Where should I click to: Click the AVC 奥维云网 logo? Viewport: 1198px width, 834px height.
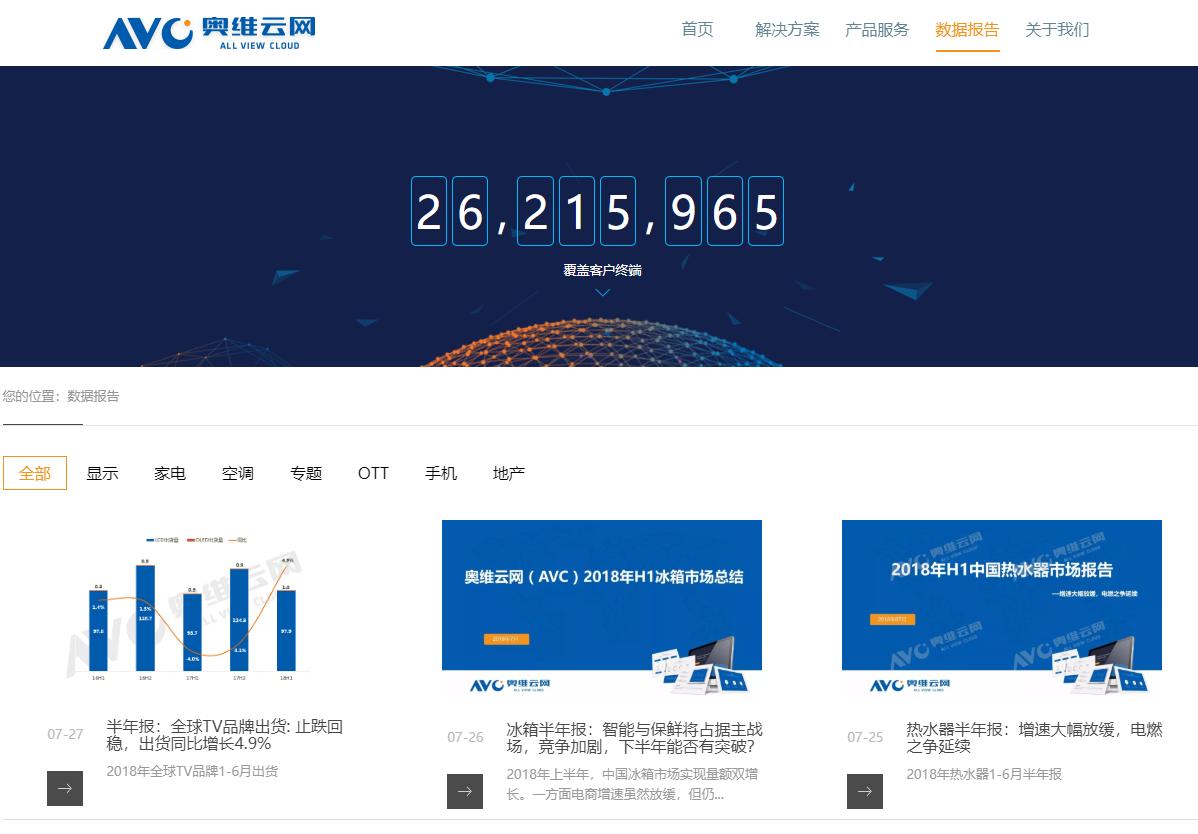coord(209,33)
